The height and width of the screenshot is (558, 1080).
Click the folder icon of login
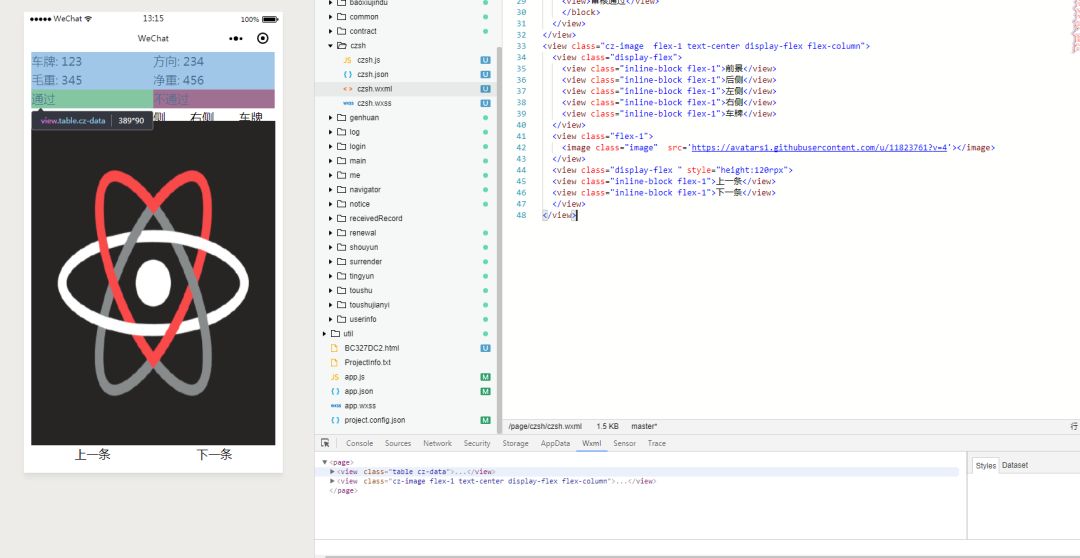pos(342,146)
